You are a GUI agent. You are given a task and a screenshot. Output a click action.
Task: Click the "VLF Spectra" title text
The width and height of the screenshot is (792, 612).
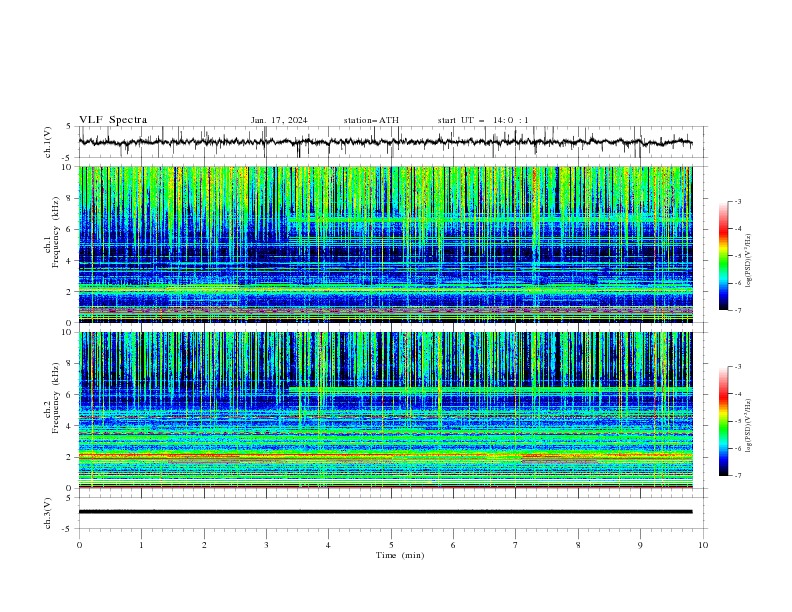pos(113,120)
